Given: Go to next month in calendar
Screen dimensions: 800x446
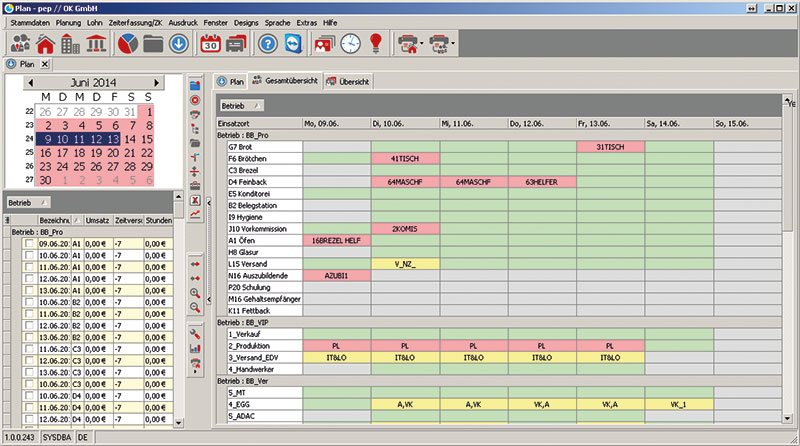Looking at the screenshot, I should click(153, 82).
